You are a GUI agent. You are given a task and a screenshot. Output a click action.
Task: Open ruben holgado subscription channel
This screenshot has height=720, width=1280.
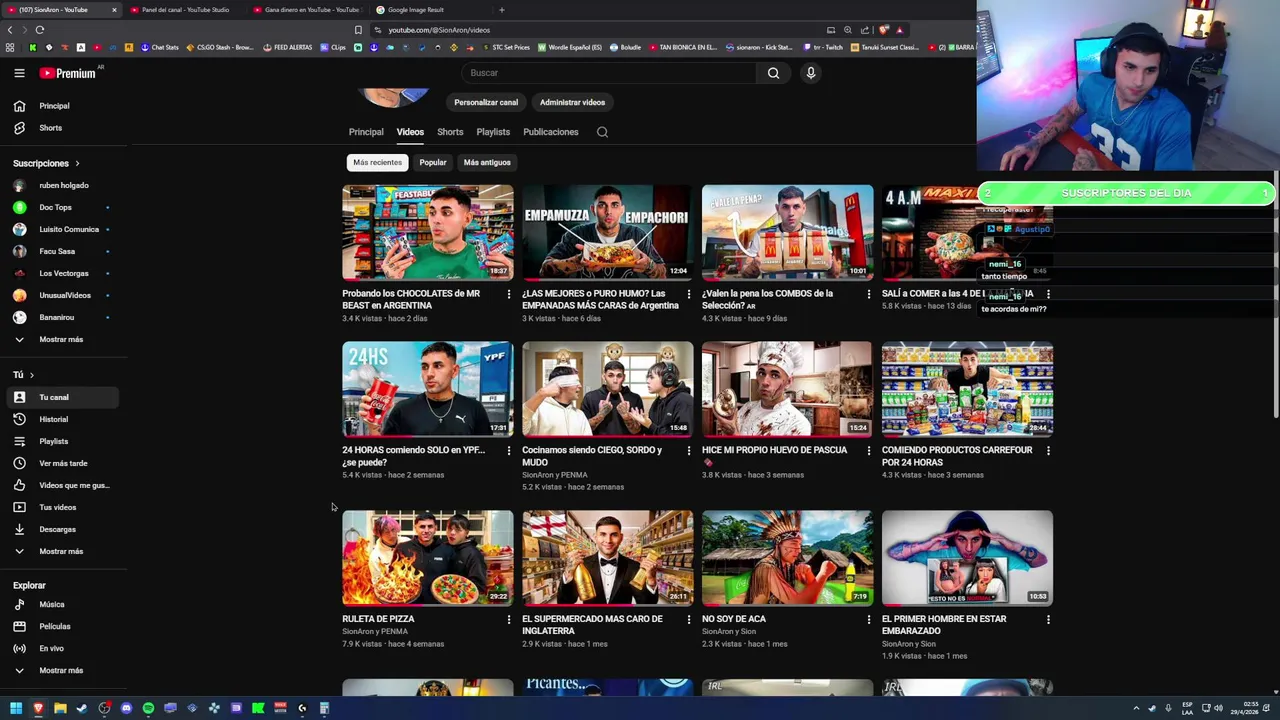click(63, 185)
